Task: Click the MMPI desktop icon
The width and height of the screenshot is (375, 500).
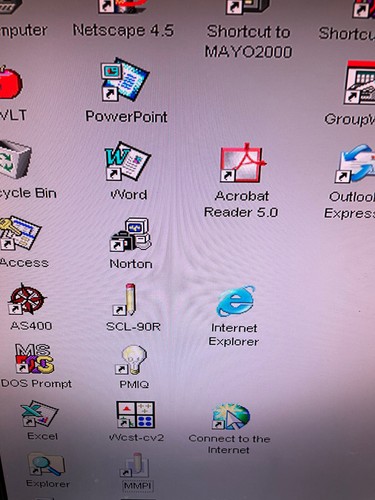Action: pyautogui.click(x=135, y=465)
